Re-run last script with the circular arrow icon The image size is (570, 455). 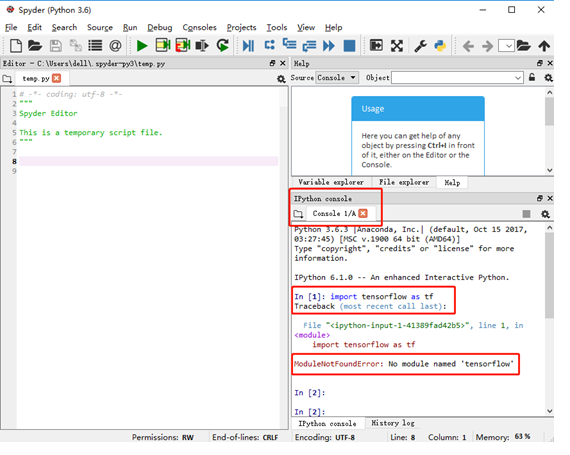[223, 46]
